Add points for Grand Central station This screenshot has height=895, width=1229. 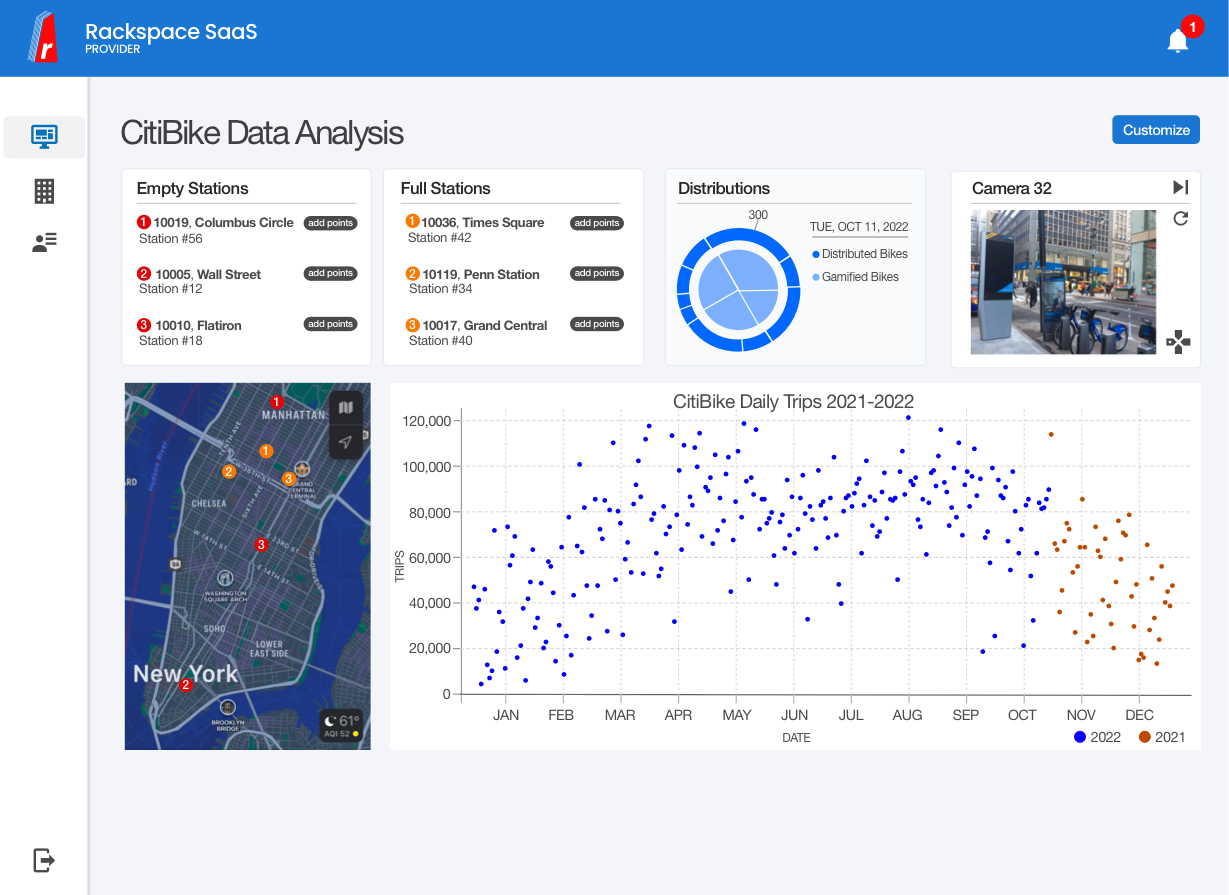(x=597, y=324)
